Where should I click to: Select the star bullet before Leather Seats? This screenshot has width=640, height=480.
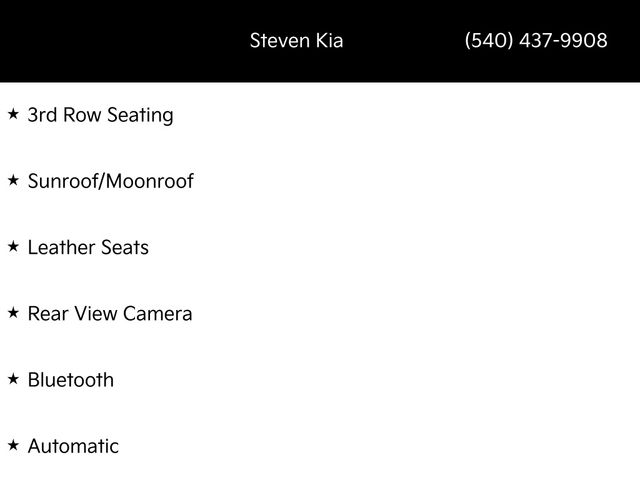click(x=13, y=247)
